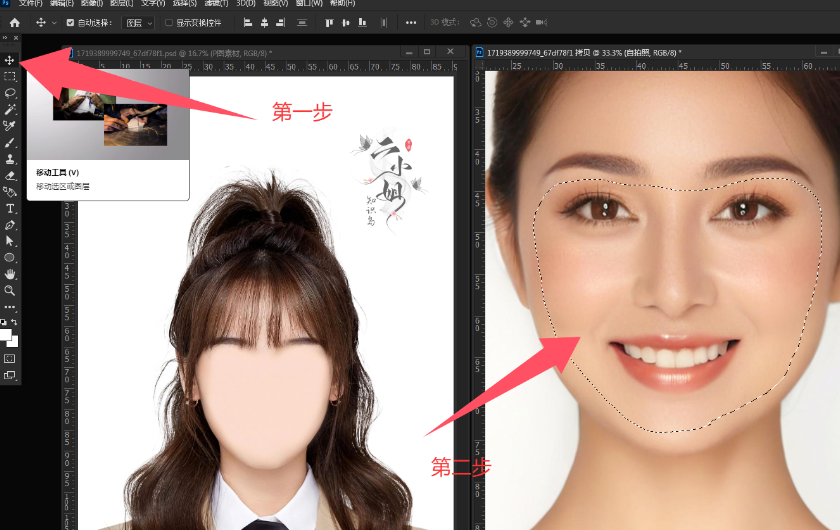This screenshot has height=530, width=840.
Task: Open the 3D(D) menu
Action: tap(246, 3)
